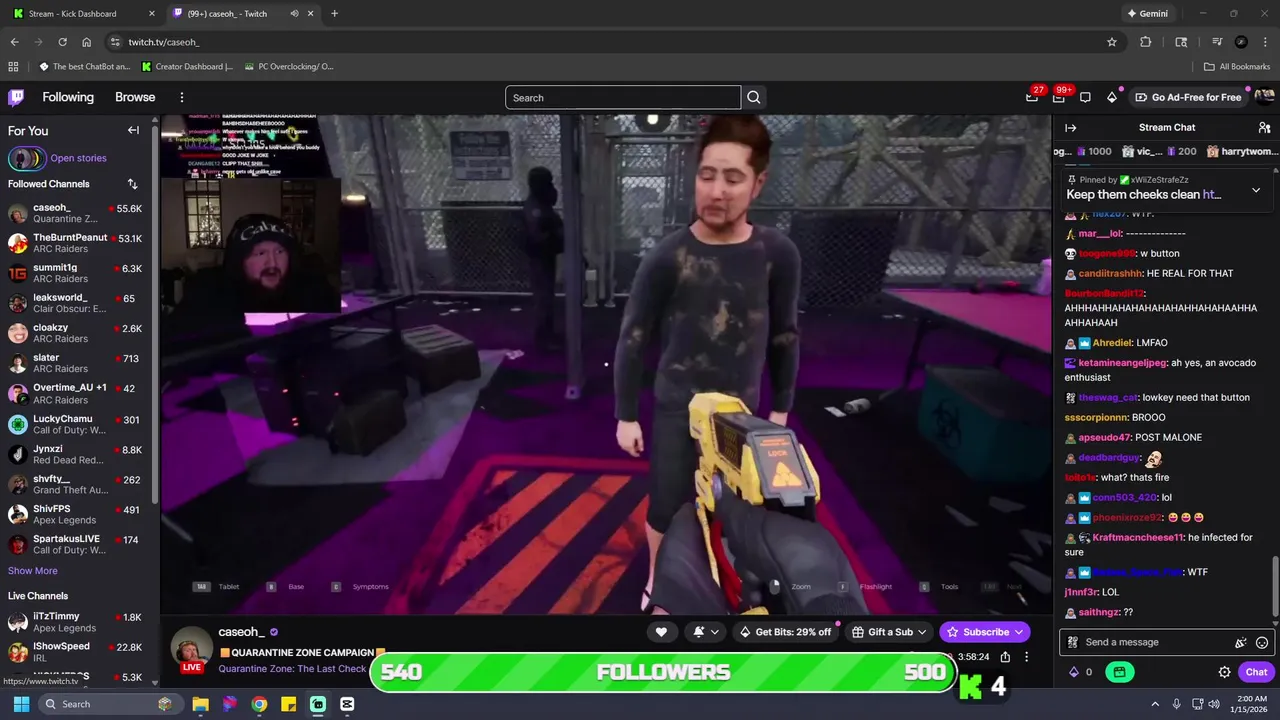Reload the page
1280x720 pixels.
62,42
